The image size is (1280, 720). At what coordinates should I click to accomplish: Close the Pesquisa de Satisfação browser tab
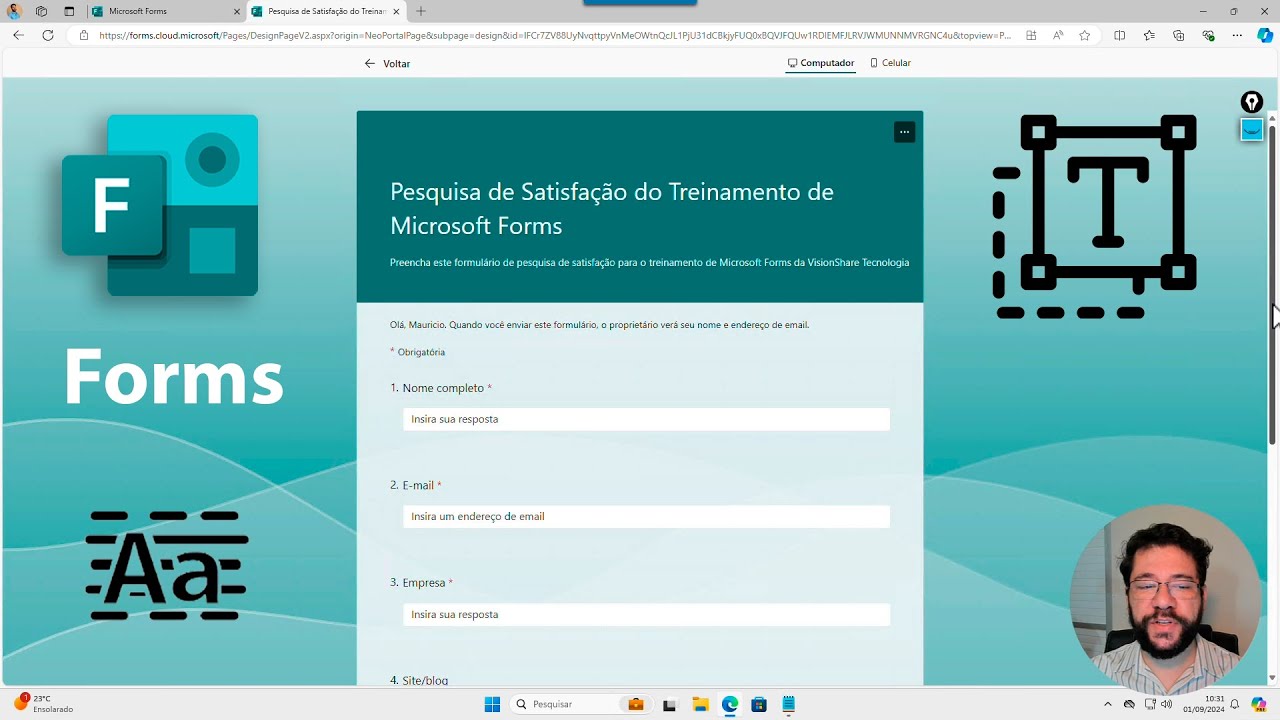tap(396, 11)
